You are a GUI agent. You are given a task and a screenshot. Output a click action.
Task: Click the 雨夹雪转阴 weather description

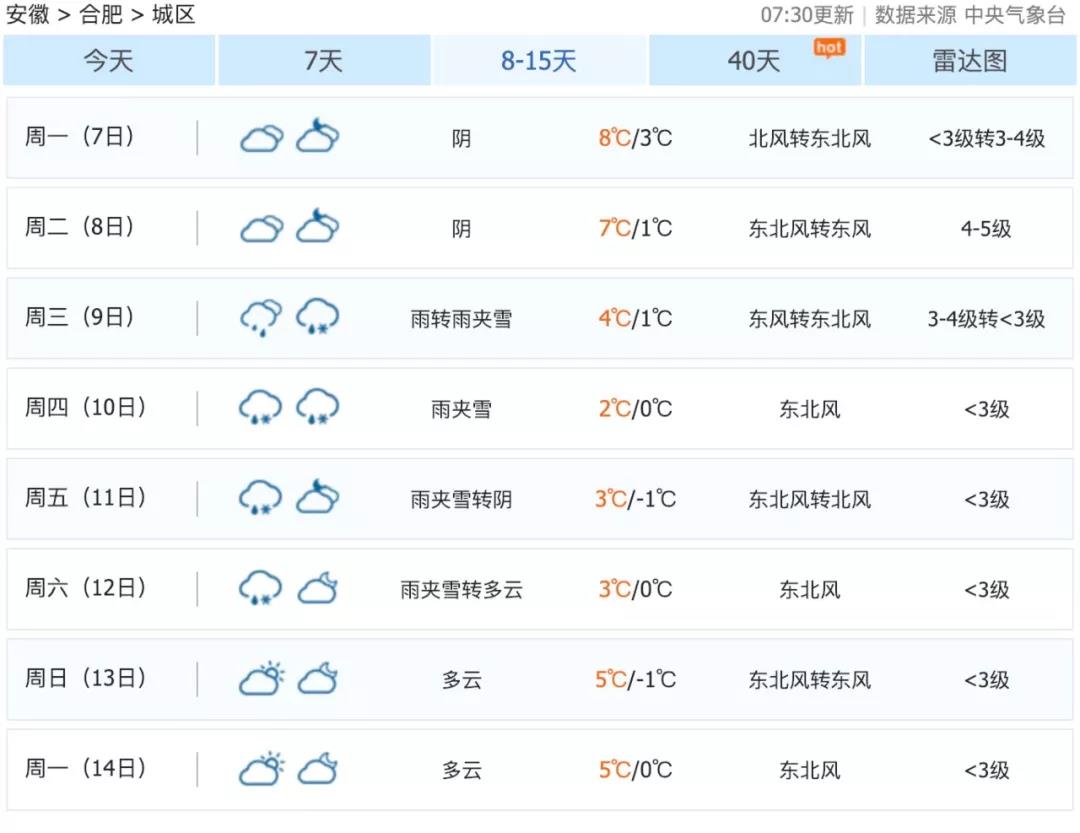(x=461, y=500)
